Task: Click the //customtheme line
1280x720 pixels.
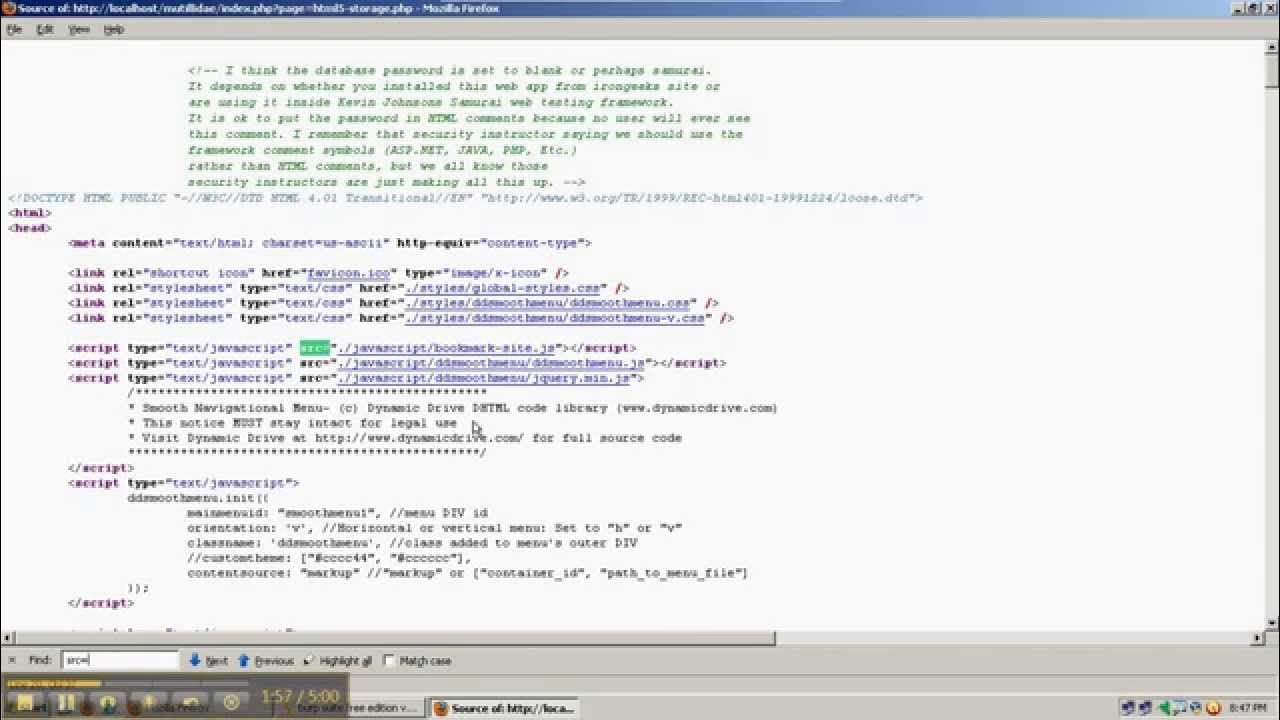Action: click(x=329, y=558)
